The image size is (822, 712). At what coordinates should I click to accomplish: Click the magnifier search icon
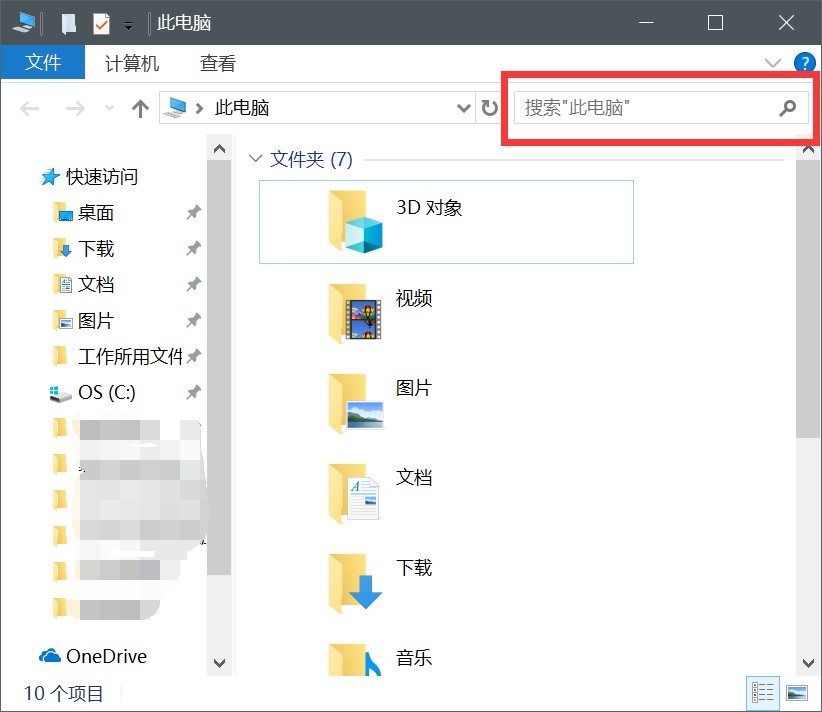788,108
